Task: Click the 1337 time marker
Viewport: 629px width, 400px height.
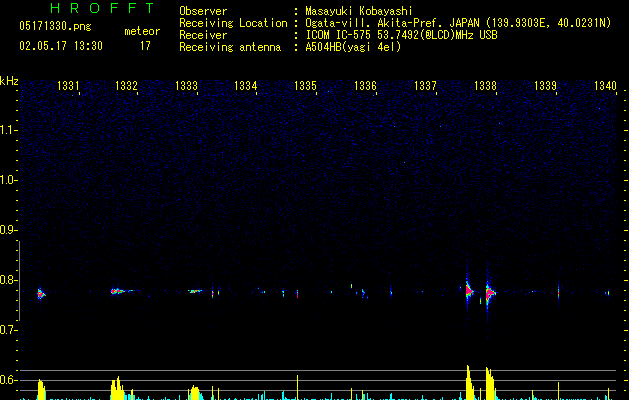Action: [425, 86]
